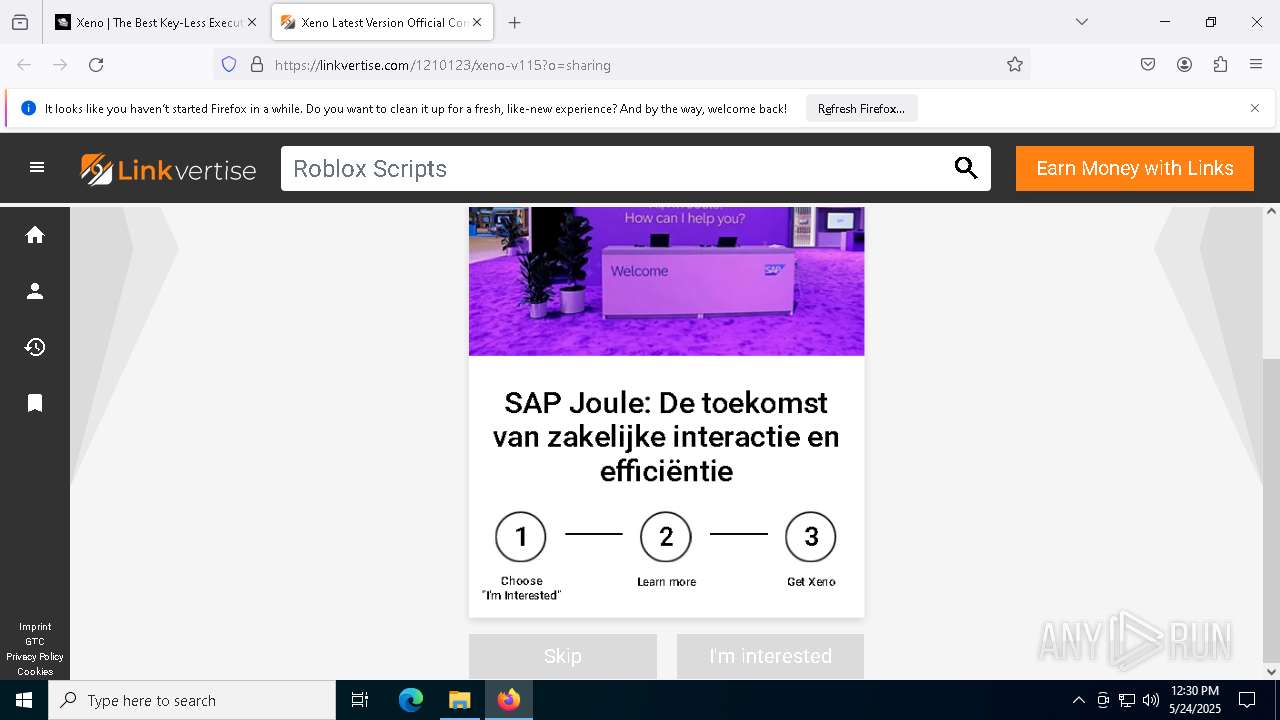
Task: Click the linkvertise URL address bar
Action: [x=620, y=65]
